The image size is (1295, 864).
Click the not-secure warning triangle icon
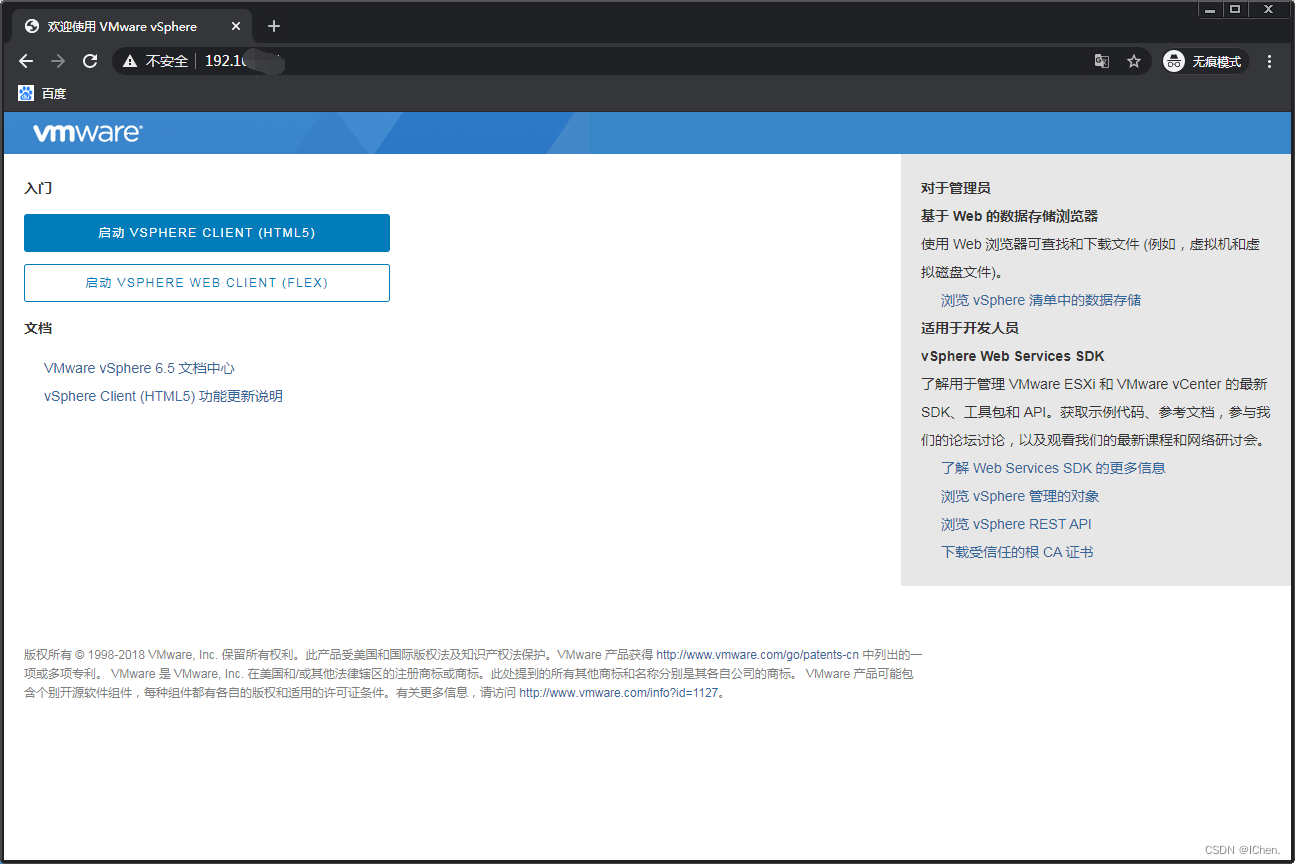130,61
